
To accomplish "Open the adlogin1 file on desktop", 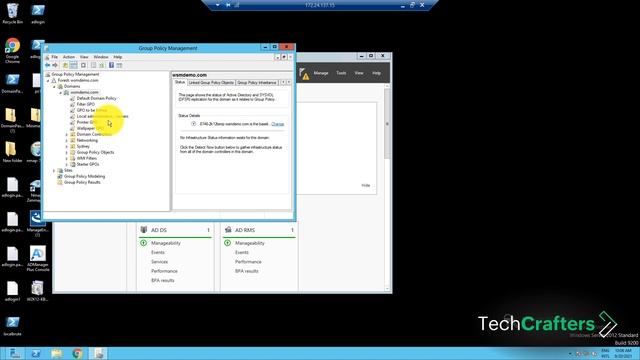I will pos(12,291).
